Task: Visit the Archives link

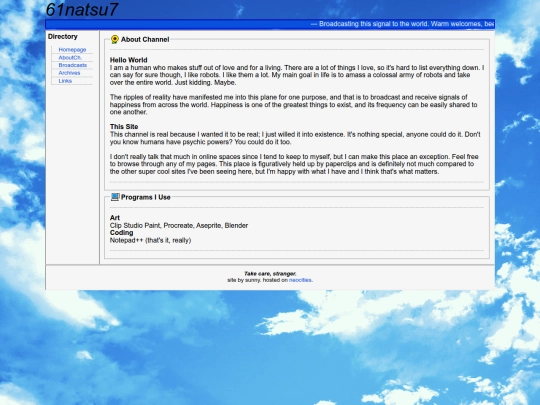Action: click(x=69, y=73)
